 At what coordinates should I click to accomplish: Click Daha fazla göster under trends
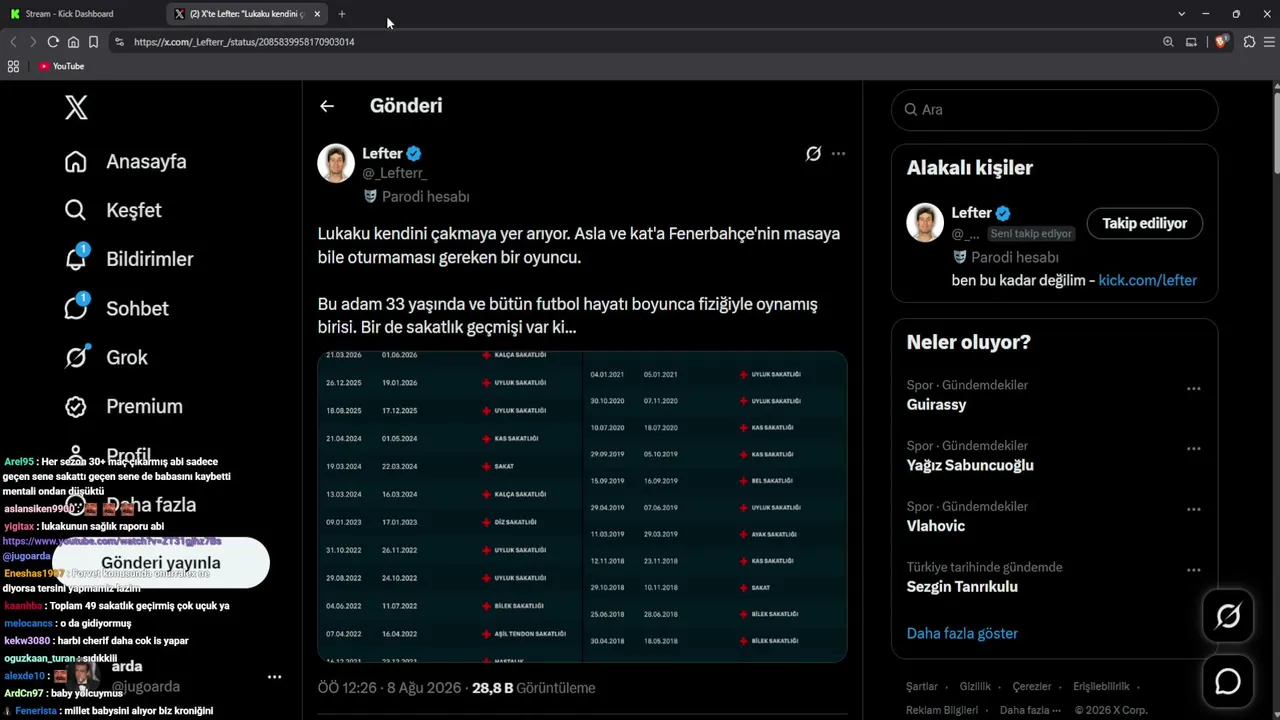coord(962,633)
